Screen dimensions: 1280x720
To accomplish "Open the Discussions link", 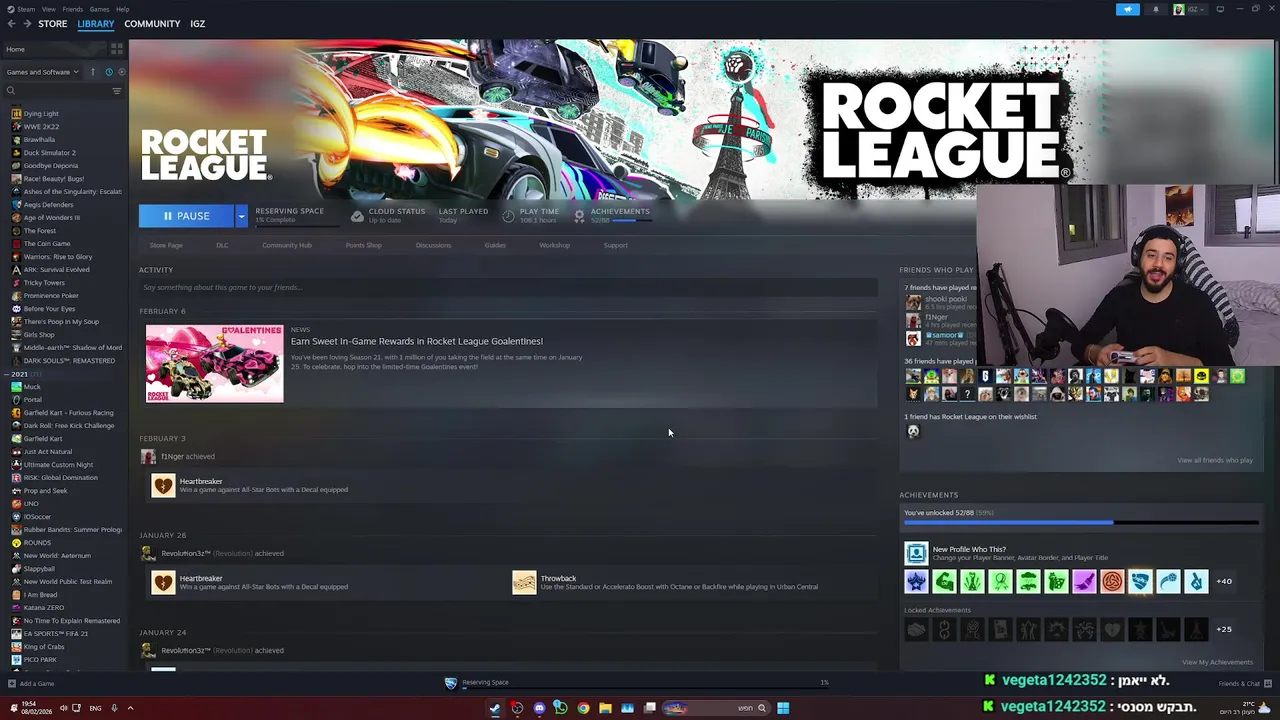I will click(433, 245).
